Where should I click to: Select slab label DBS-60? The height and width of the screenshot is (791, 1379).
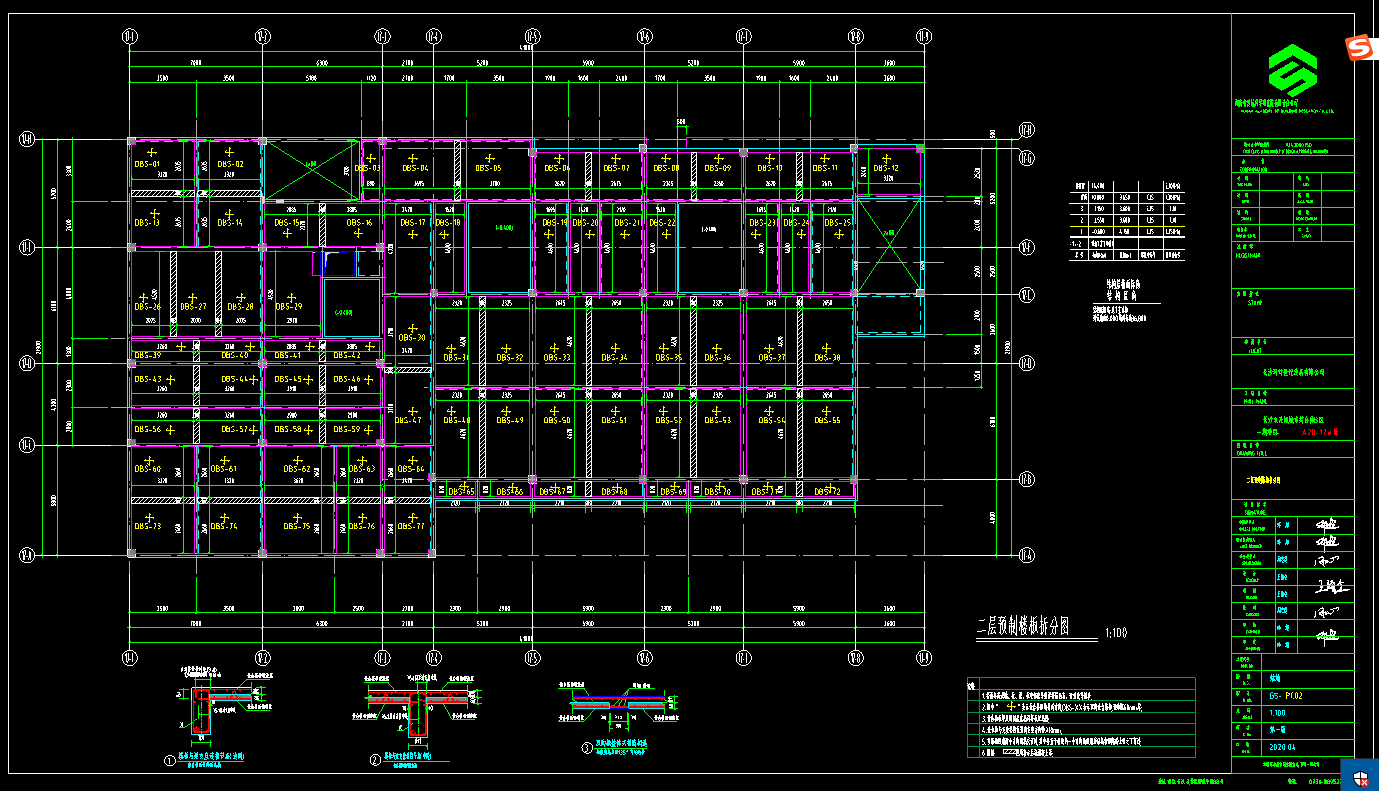147,469
